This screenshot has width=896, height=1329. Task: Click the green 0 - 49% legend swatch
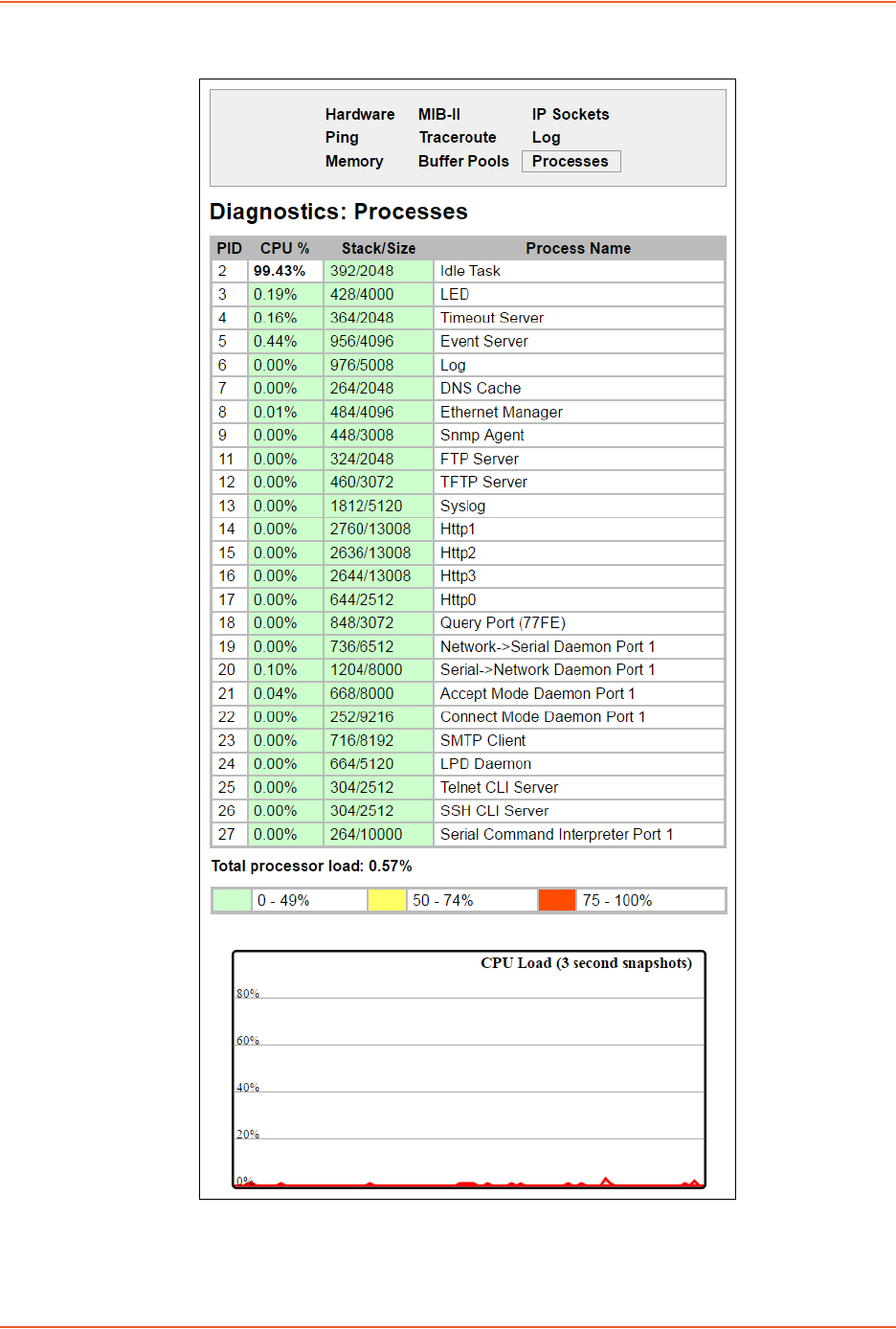pos(232,901)
